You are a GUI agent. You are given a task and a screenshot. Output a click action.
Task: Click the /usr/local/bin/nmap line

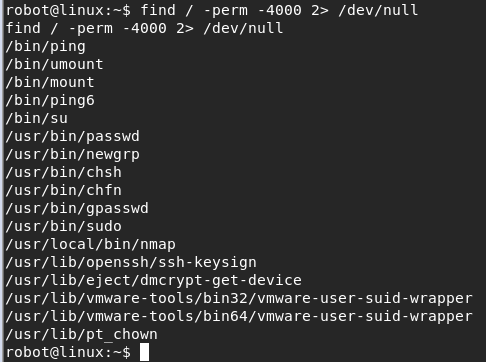pos(91,244)
